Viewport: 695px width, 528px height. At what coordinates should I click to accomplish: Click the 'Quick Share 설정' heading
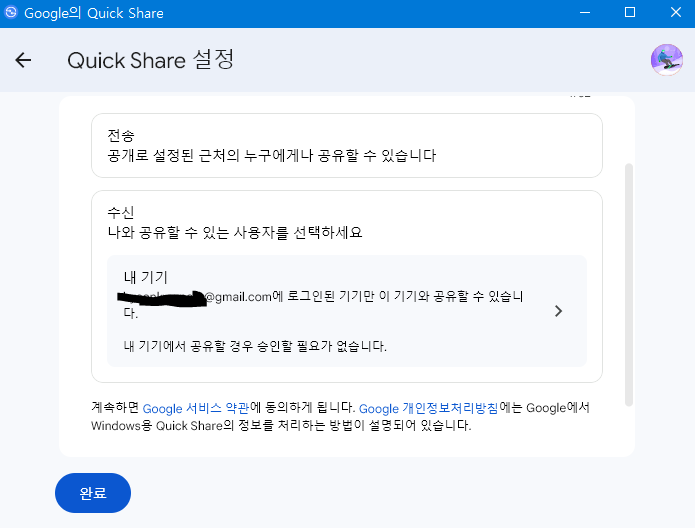tap(151, 60)
